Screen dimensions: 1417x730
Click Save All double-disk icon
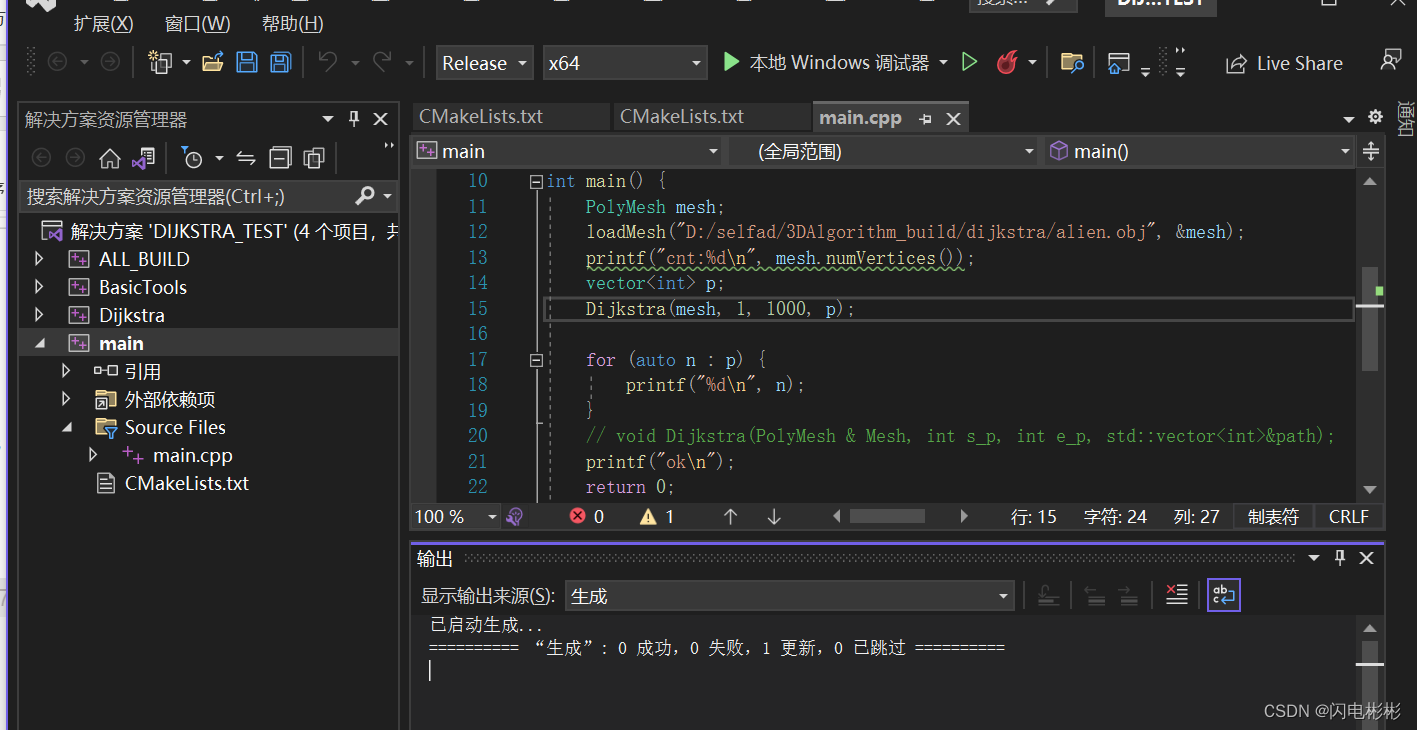click(x=280, y=62)
